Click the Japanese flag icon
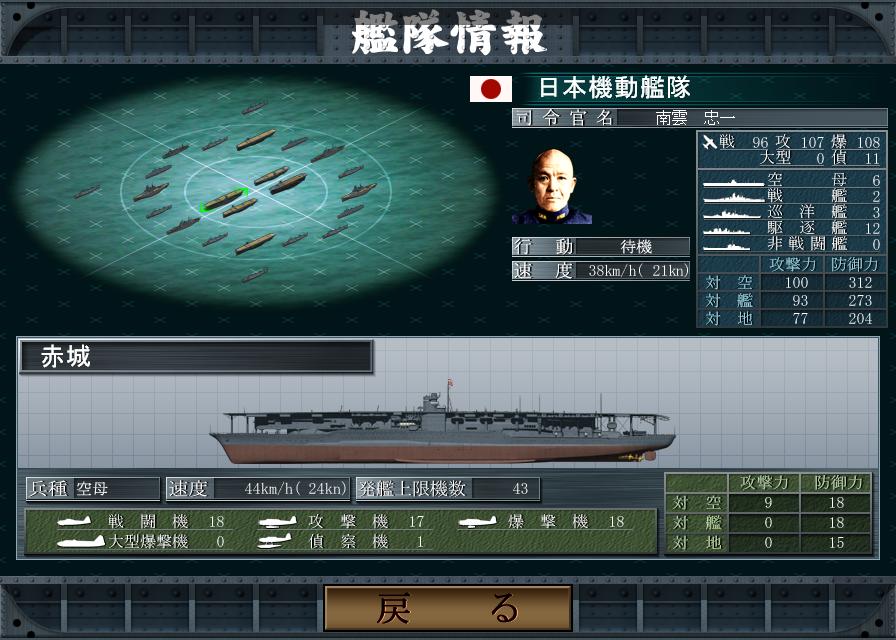896x640 pixels. [x=491, y=89]
